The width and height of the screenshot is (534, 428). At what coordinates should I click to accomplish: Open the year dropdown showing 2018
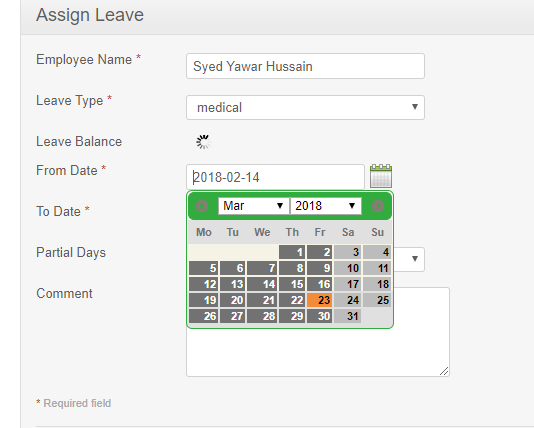click(326, 206)
